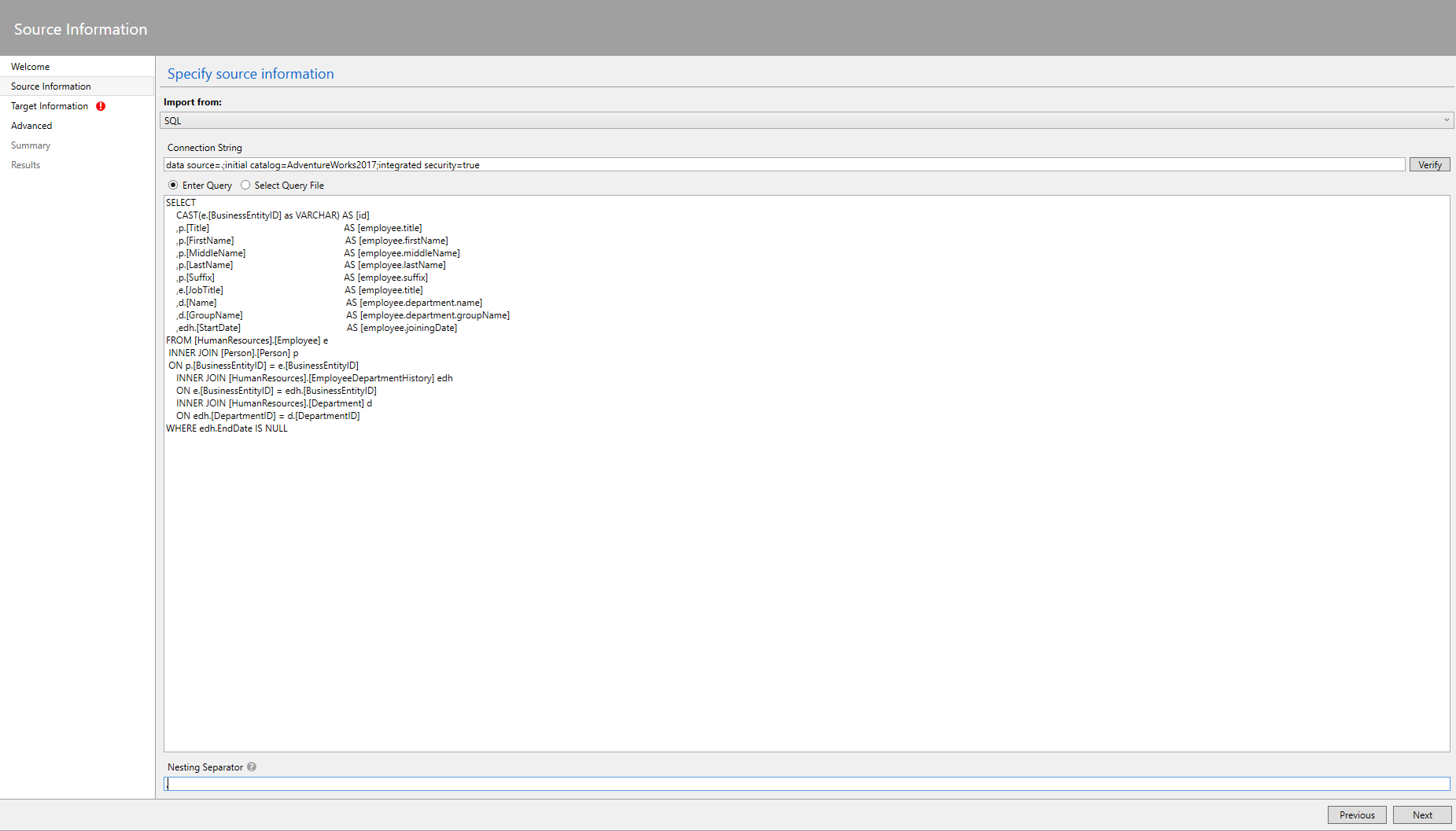Click the FROM [HumanResources].[Employee] e line
The width and height of the screenshot is (1456, 831).
[247, 340]
